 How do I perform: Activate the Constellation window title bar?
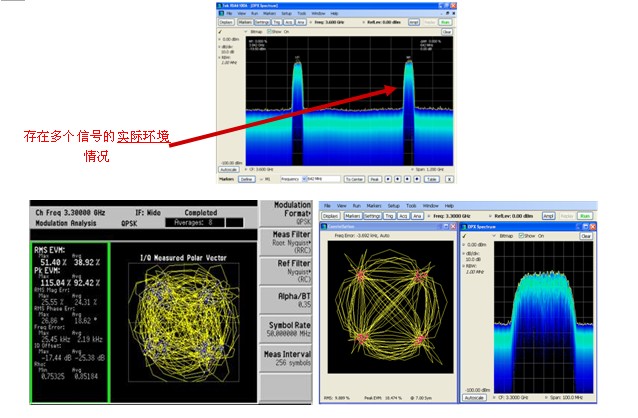pyautogui.click(x=389, y=227)
